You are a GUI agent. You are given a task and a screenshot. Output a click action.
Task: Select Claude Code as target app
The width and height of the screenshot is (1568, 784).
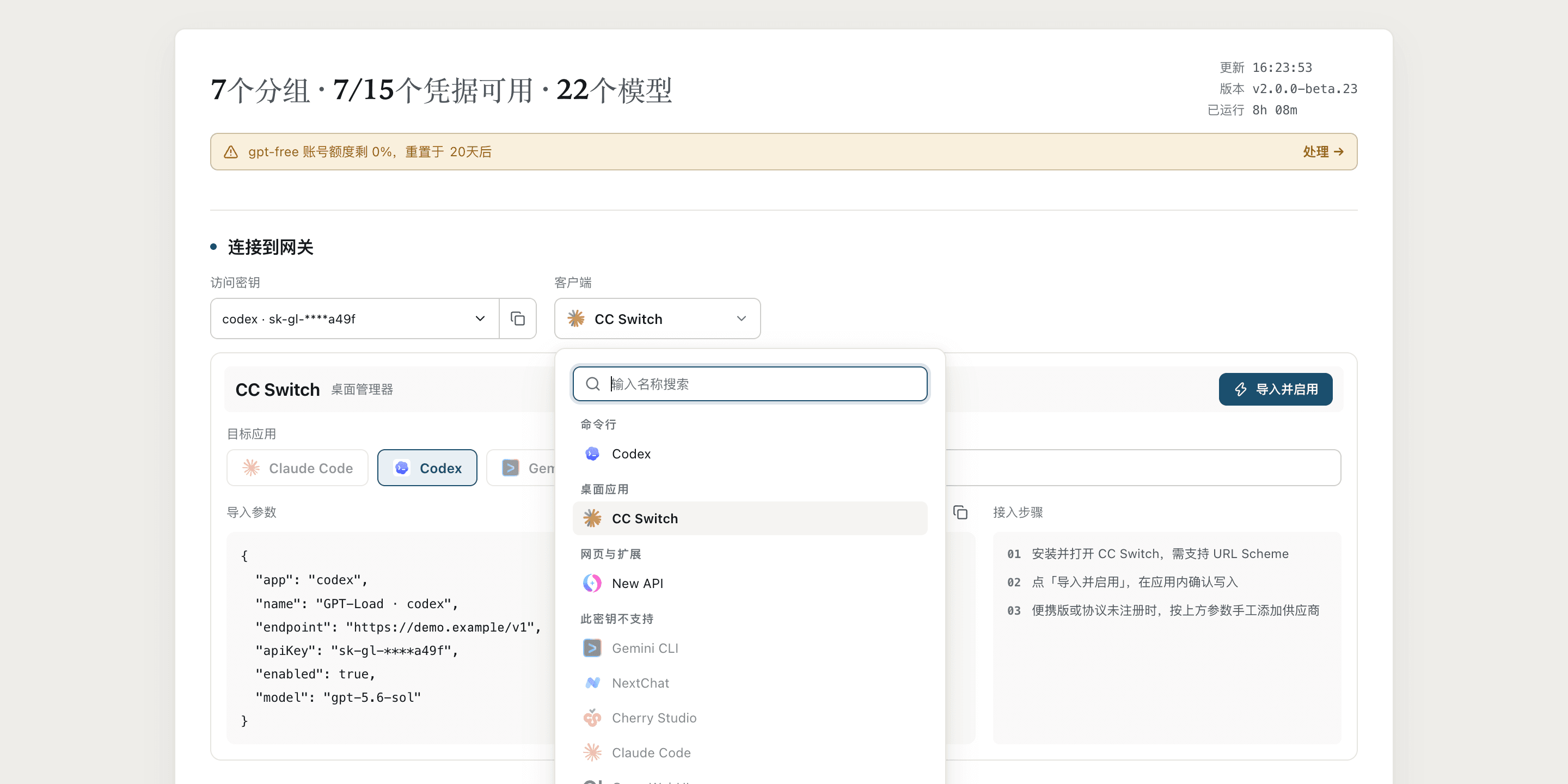point(297,468)
